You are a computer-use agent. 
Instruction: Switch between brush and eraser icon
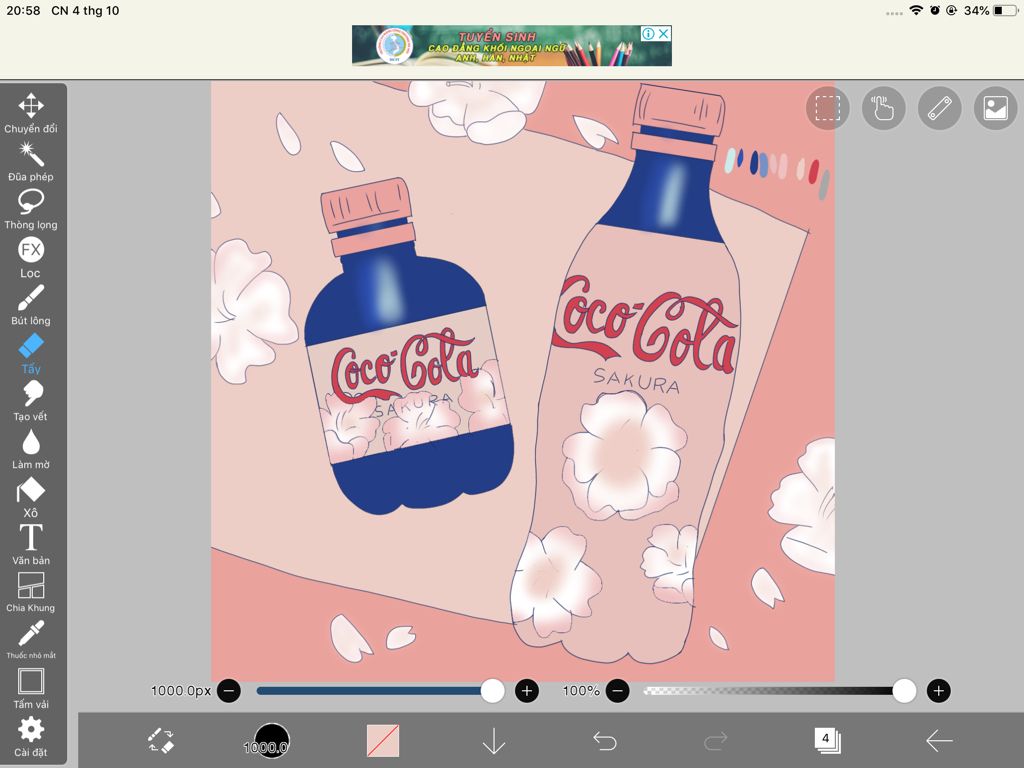coord(161,741)
